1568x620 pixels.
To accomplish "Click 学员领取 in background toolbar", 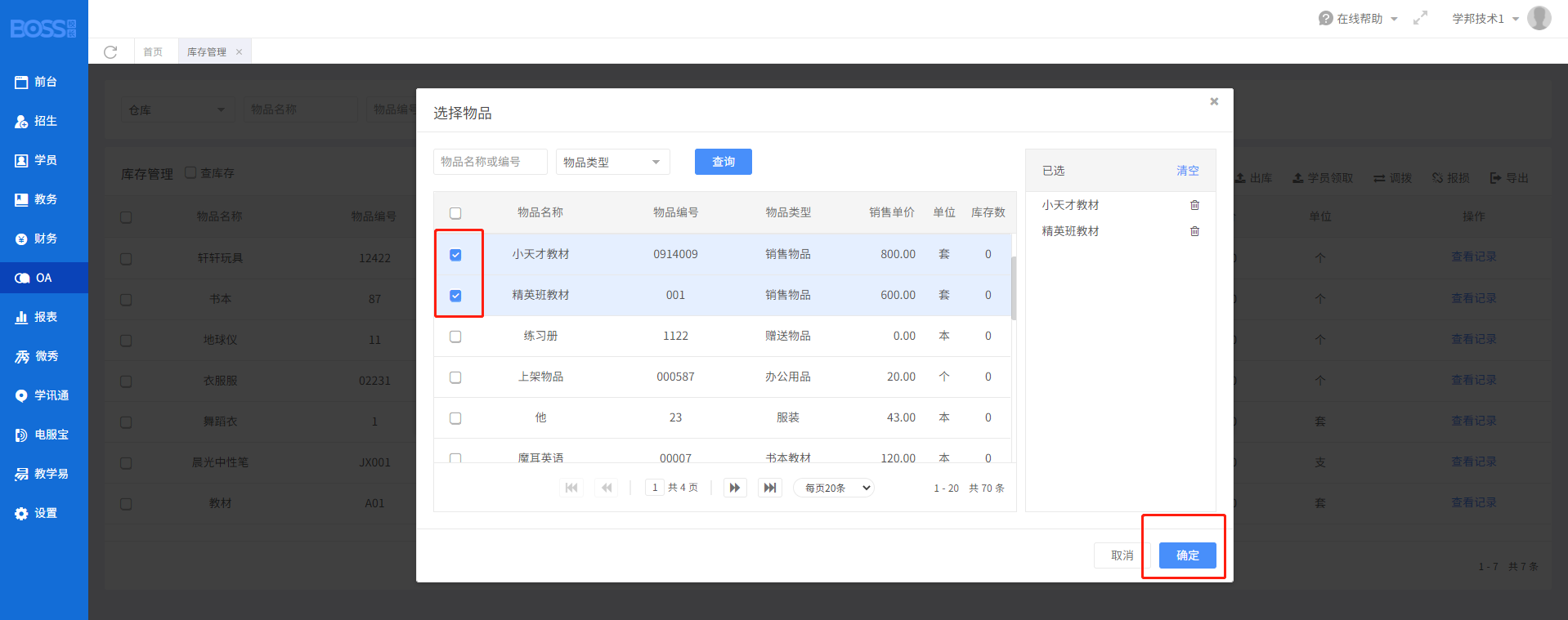I will point(1323,178).
